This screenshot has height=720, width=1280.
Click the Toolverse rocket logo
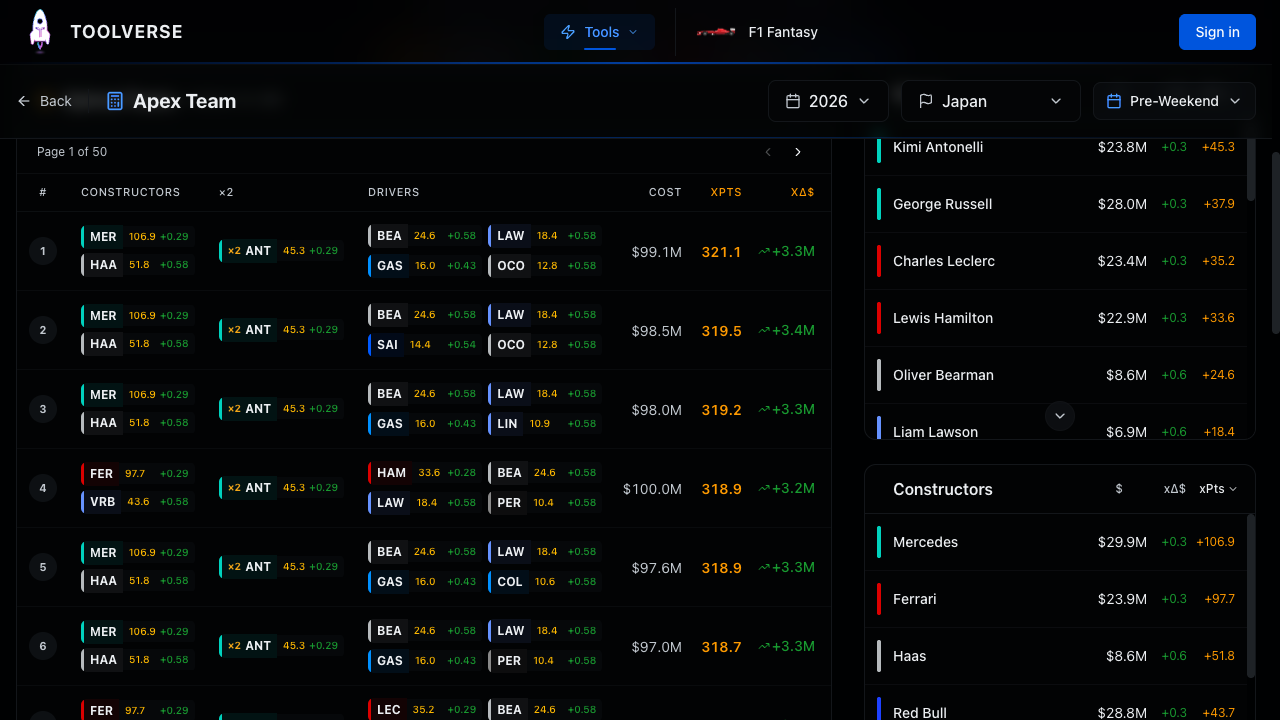click(39, 31)
